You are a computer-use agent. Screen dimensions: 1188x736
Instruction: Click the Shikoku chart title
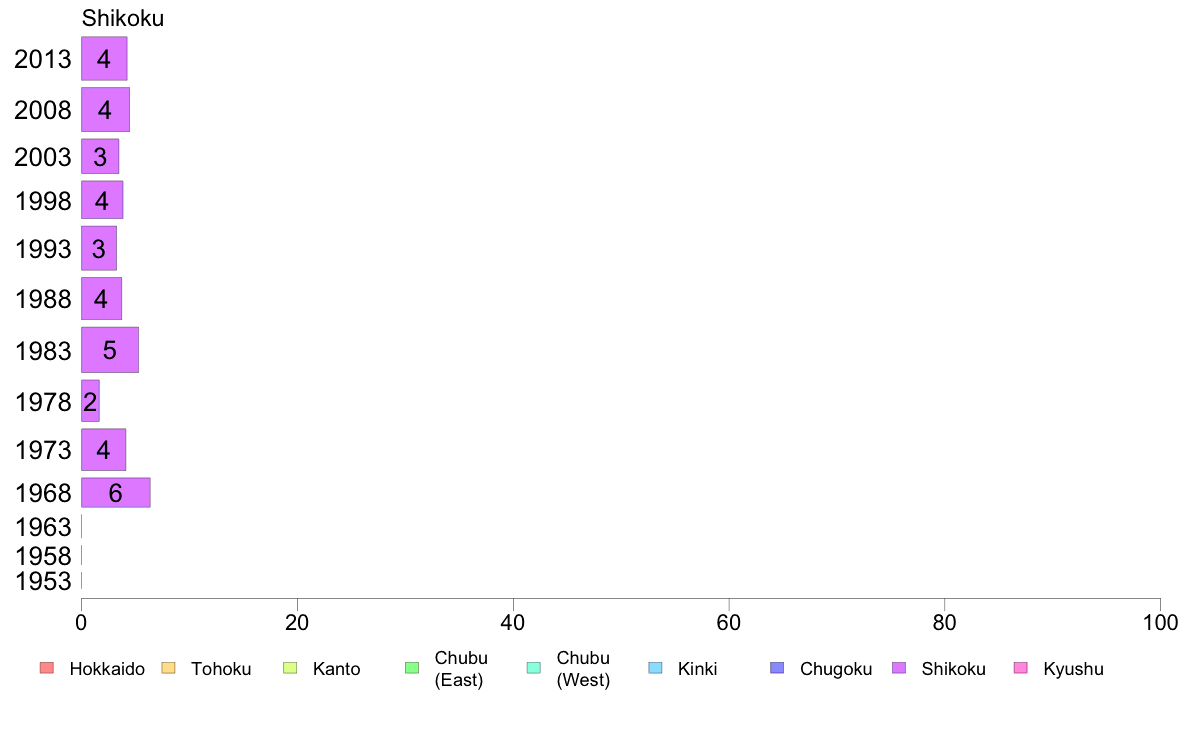tap(123, 18)
